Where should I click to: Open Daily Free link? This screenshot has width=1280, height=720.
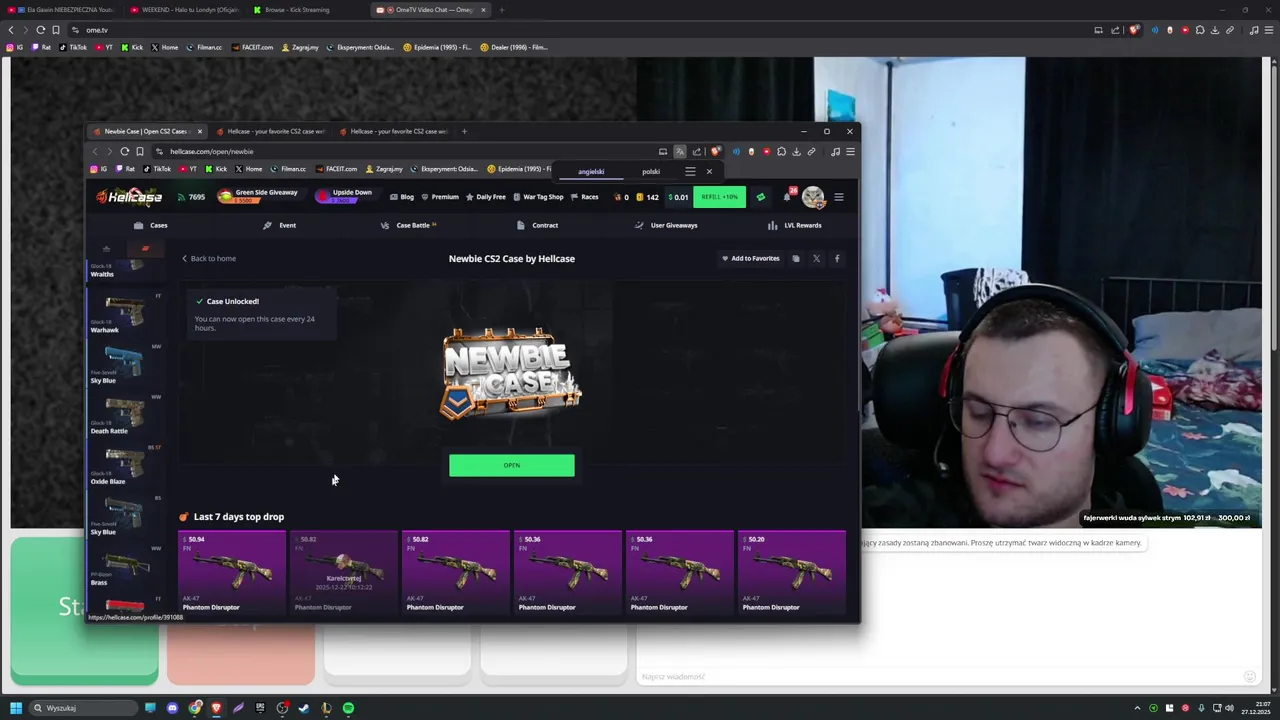click(486, 197)
